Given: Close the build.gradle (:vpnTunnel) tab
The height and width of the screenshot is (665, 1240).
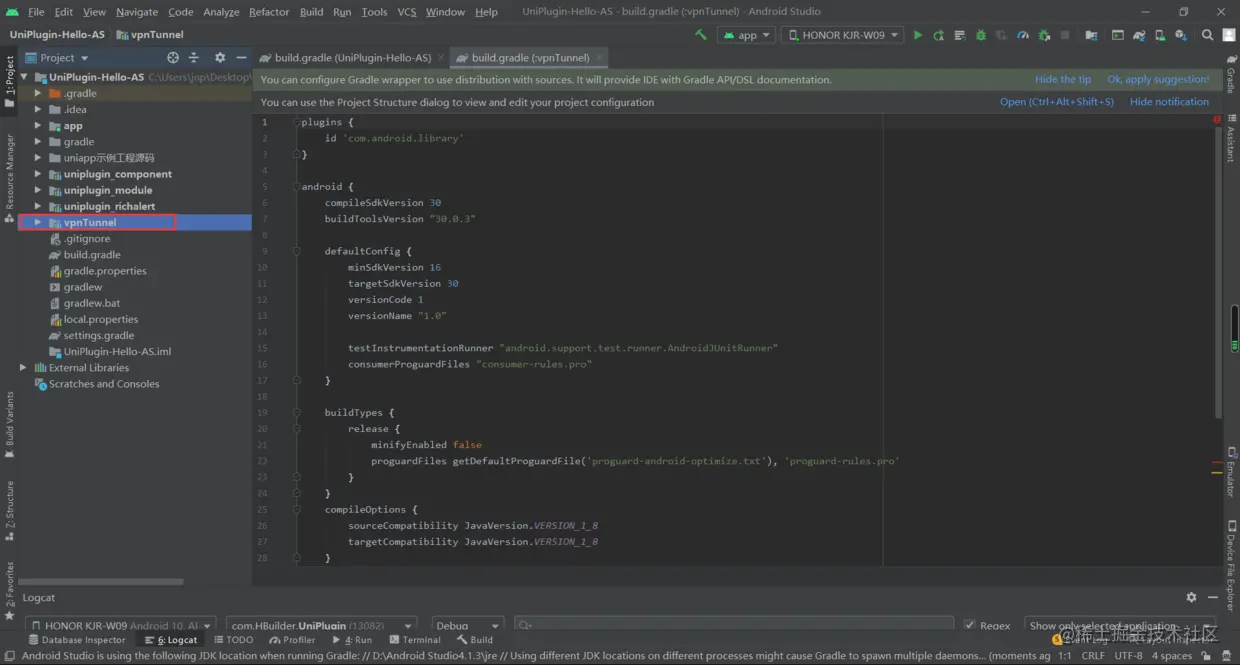Looking at the screenshot, I should click(x=599, y=58).
